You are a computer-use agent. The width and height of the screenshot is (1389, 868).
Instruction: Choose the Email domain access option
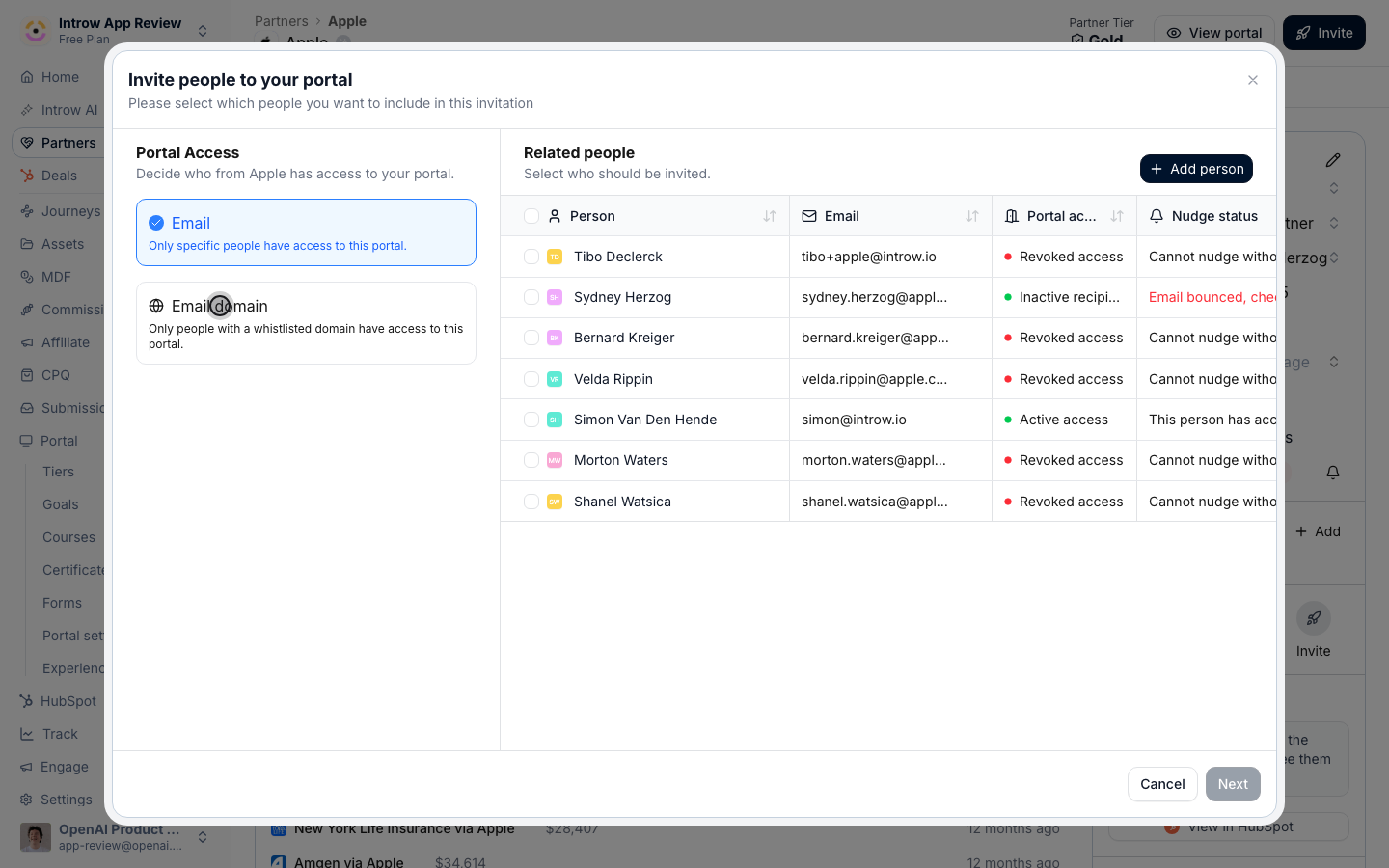pos(306,323)
